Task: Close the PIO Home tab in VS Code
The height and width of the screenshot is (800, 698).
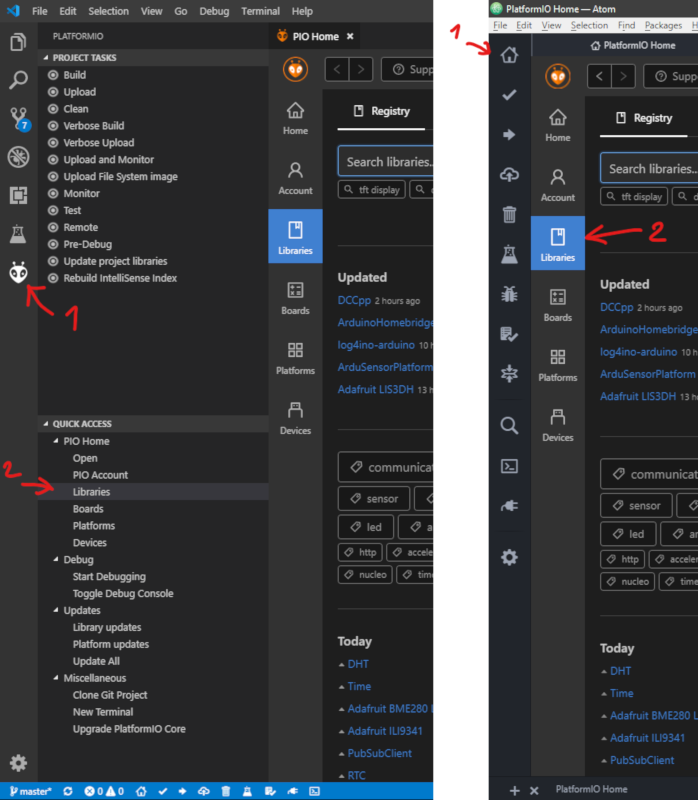Action: click(x=350, y=36)
